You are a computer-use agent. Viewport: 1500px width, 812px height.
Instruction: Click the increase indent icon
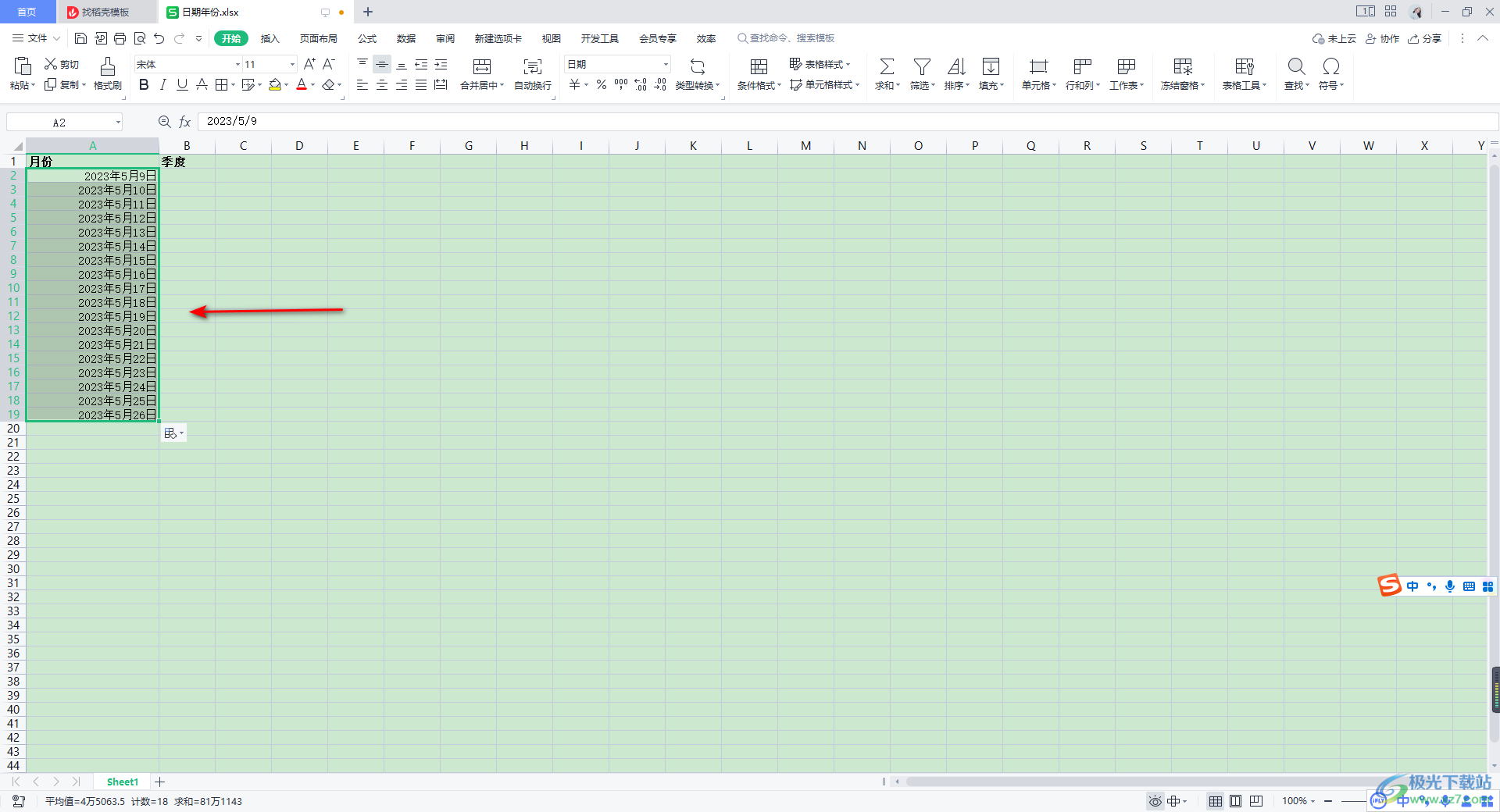(x=441, y=65)
